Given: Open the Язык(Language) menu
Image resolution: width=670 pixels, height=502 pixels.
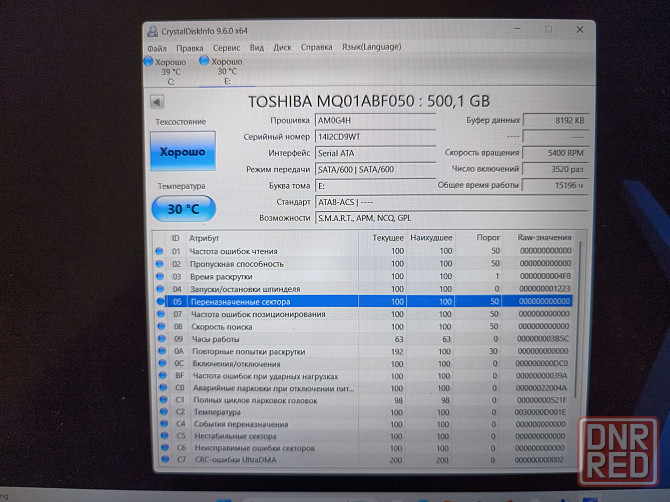Looking at the screenshot, I should point(371,47).
